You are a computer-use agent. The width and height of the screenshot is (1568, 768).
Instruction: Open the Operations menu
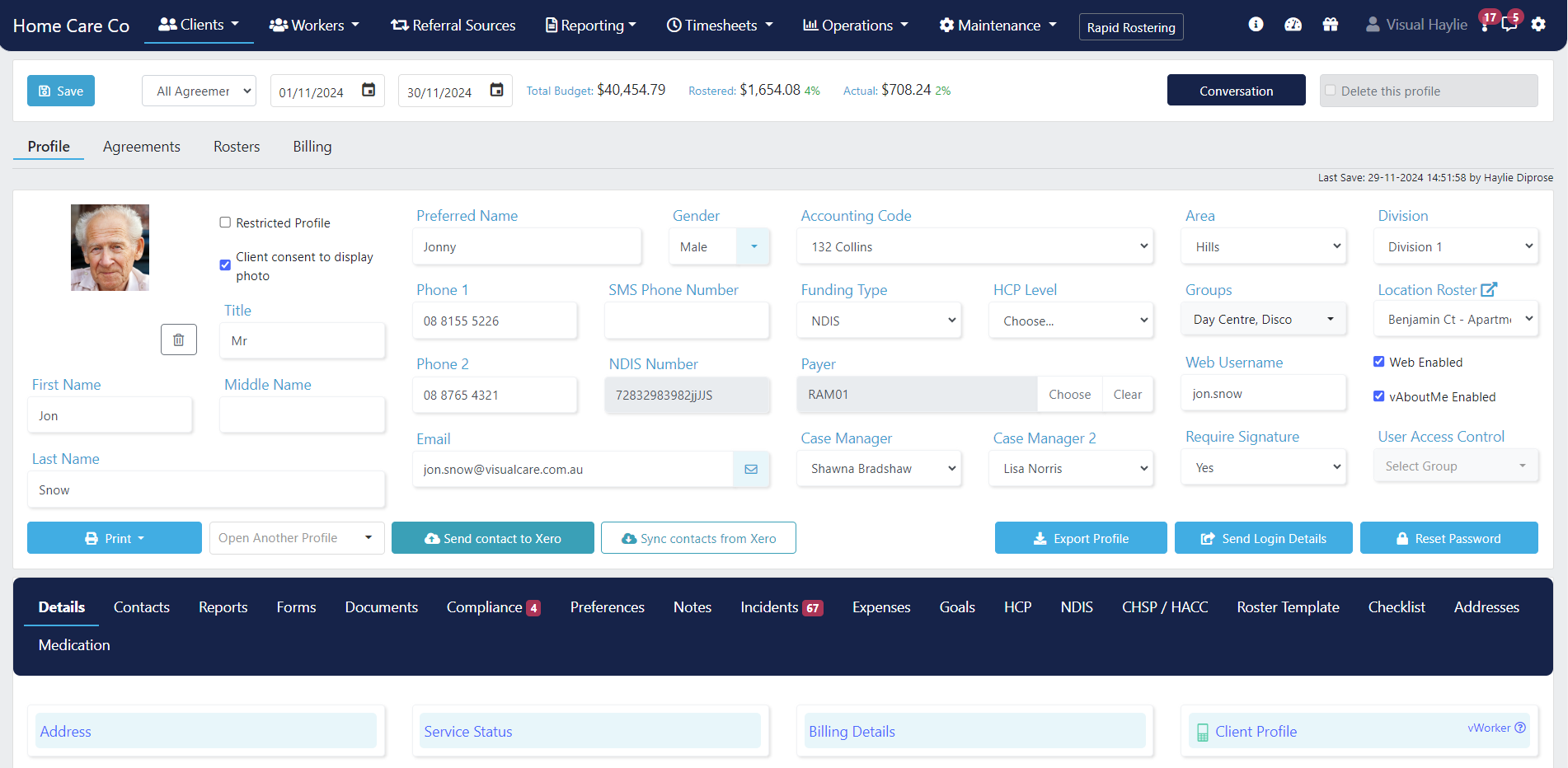(x=856, y=26)
